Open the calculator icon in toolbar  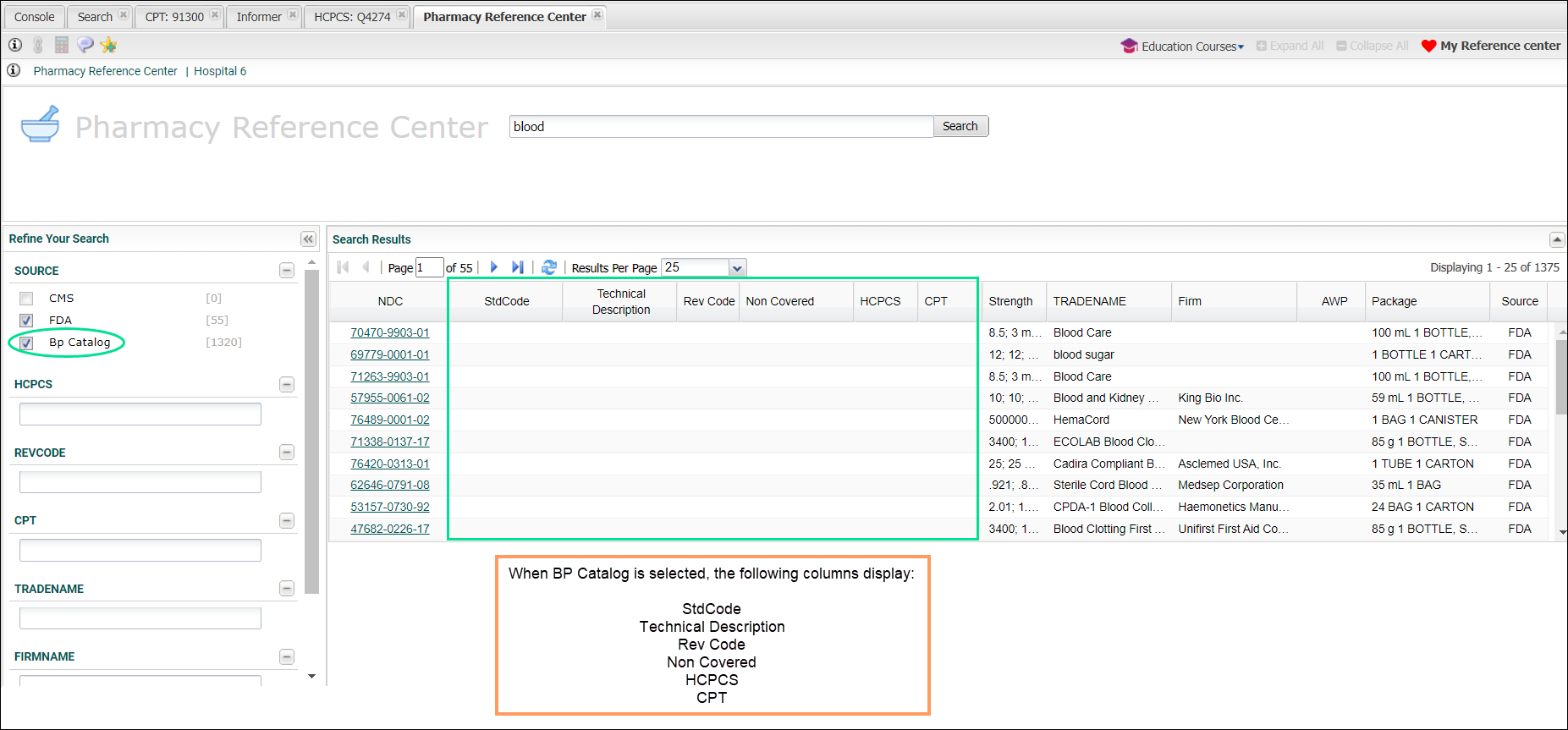pyautogui.click(x=62, y=46)
